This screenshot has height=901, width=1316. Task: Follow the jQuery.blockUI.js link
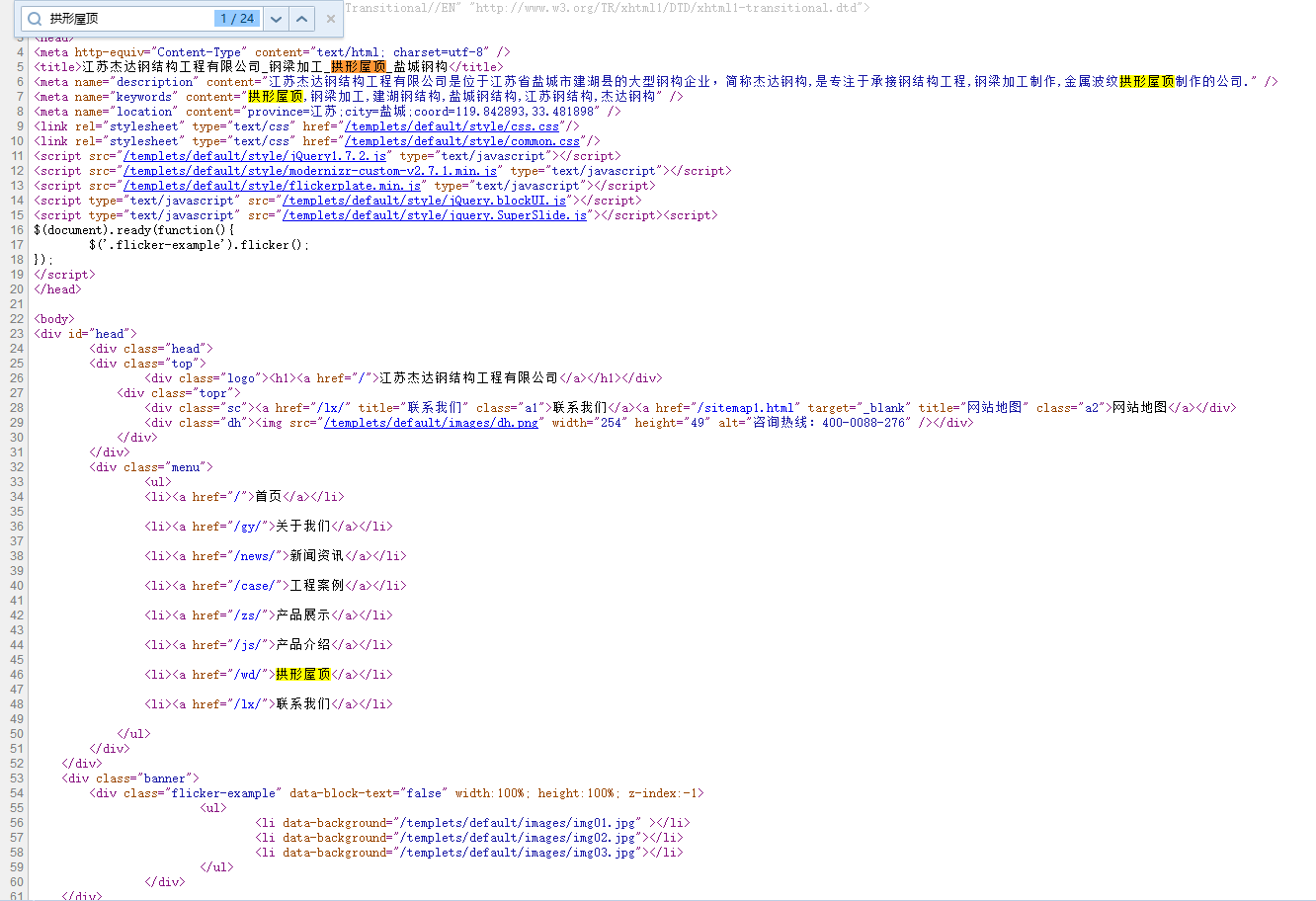[424, 201]
